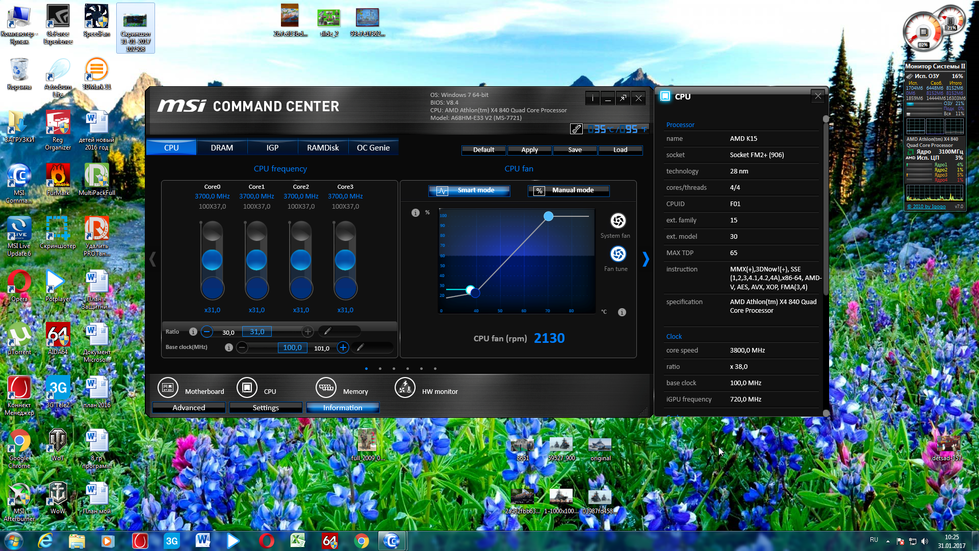The image size is (979, 551).
Task: Open AIDA64 desktop shortcut
Action: pyautogui.click(x=57, y=339)
